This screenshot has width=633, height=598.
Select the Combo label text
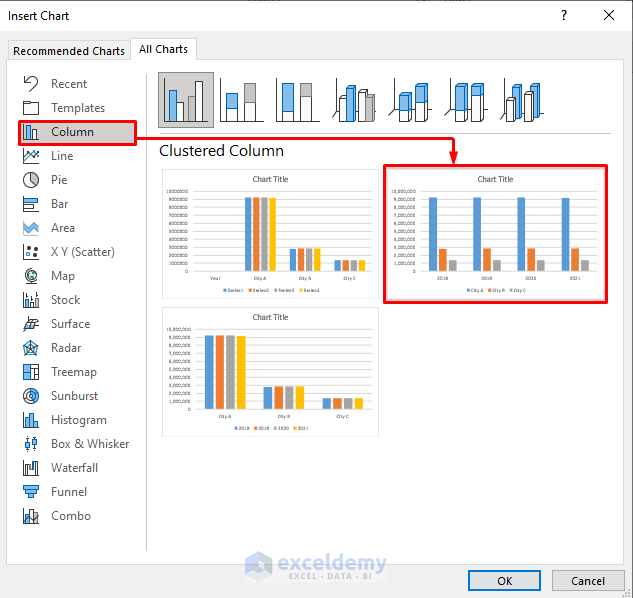click(x=71, y=516)
